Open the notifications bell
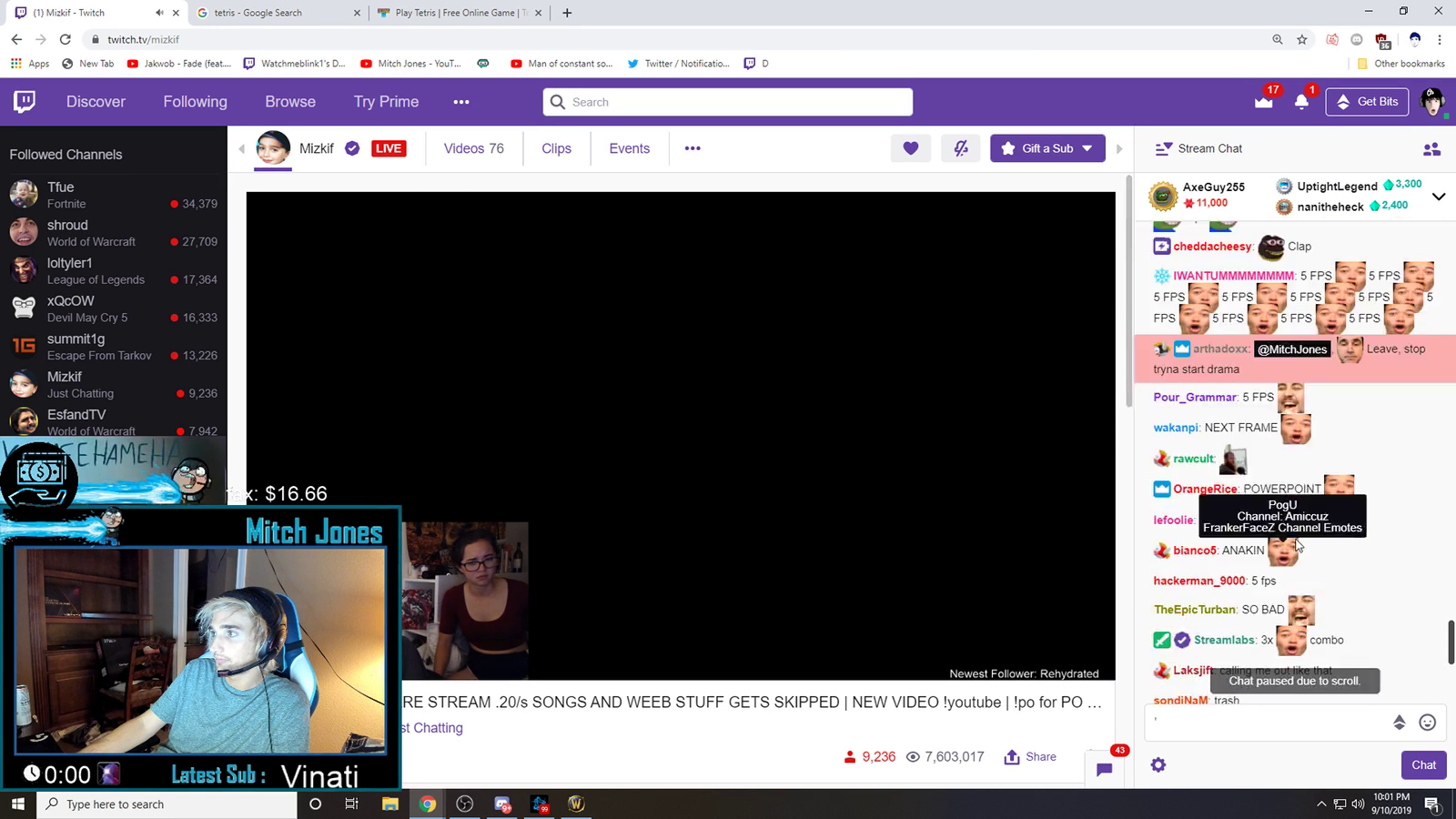 pos(1301,101)
